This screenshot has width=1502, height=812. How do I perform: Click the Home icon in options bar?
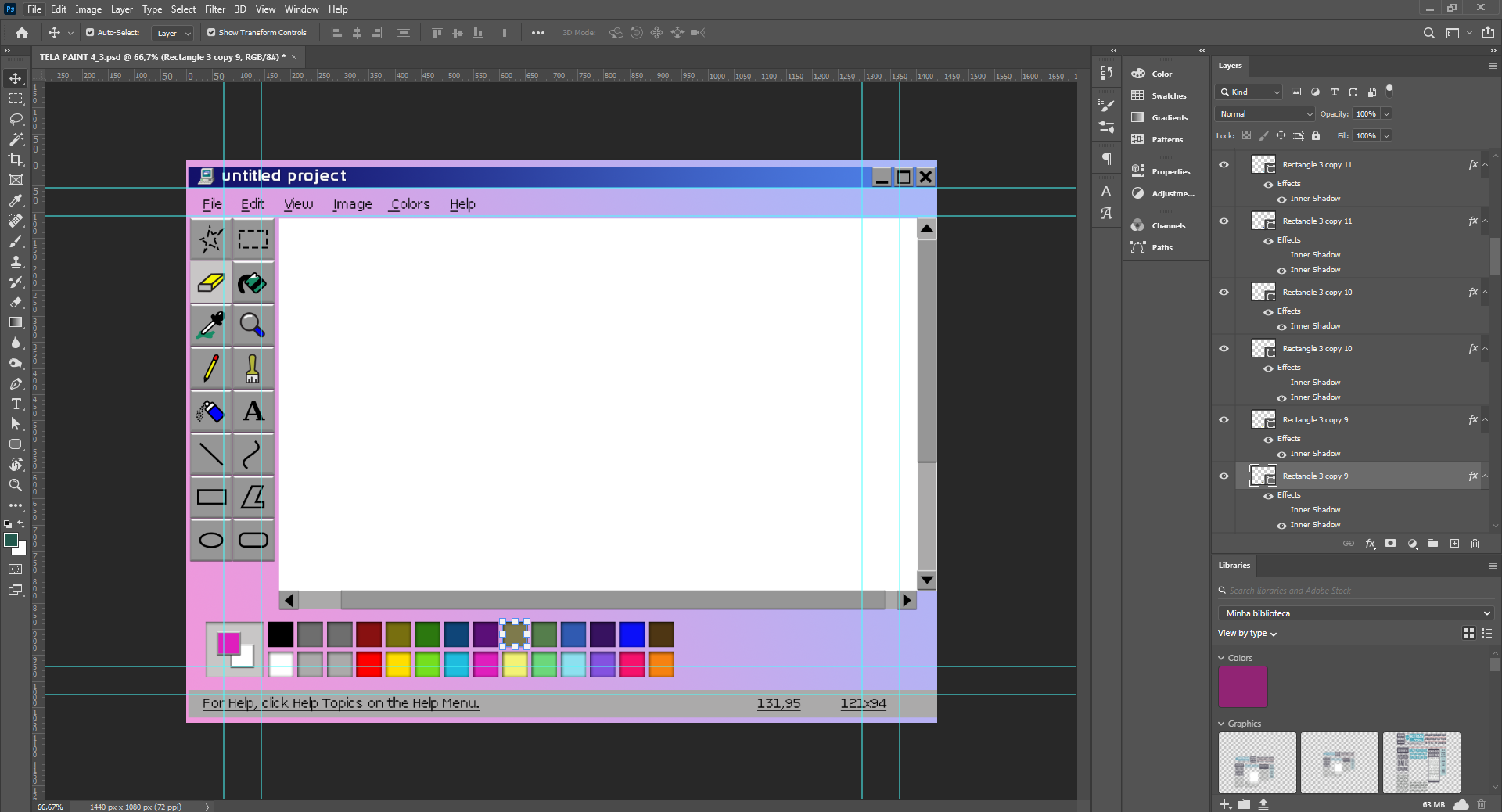[x=22, y=33]
